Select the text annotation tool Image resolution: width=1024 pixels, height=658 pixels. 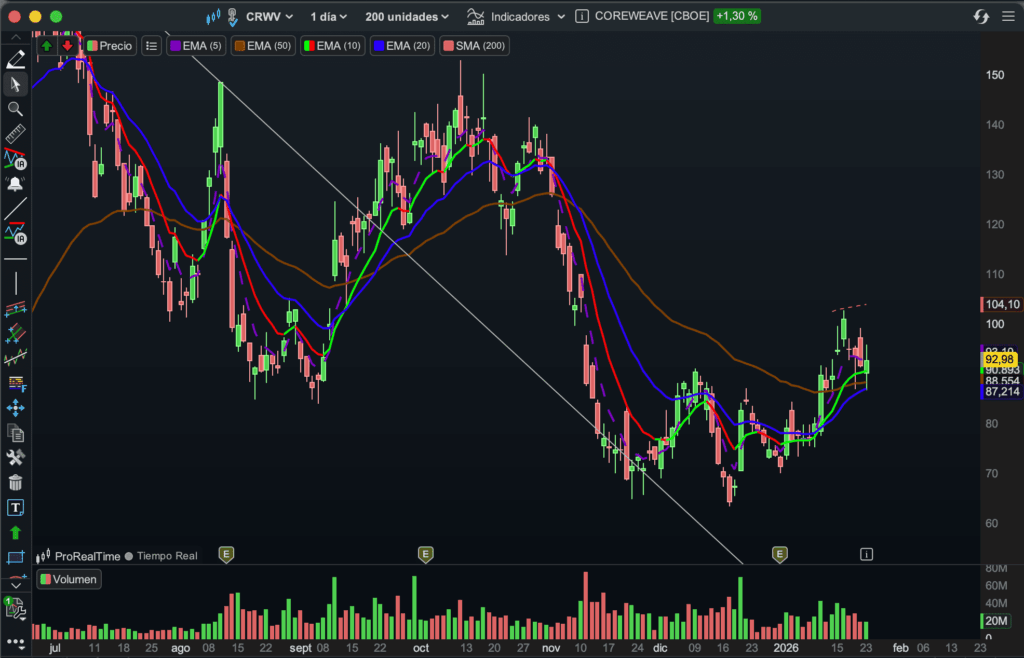pos(15,508)
